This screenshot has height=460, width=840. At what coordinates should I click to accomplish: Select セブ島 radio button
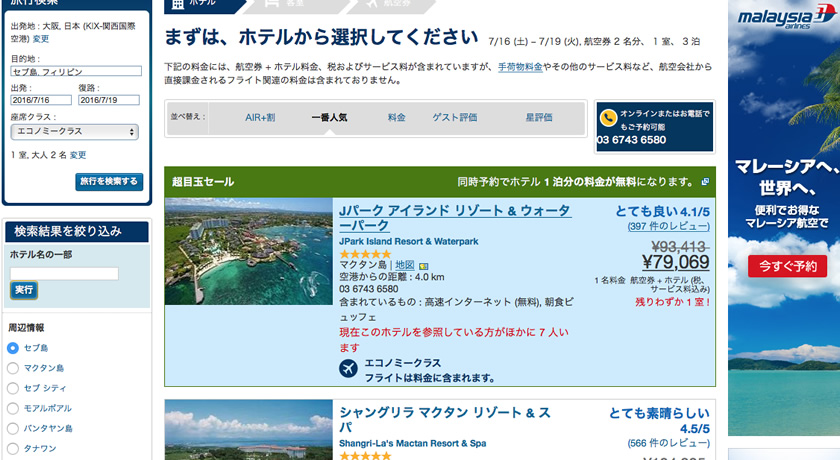(x=13, y=348)
